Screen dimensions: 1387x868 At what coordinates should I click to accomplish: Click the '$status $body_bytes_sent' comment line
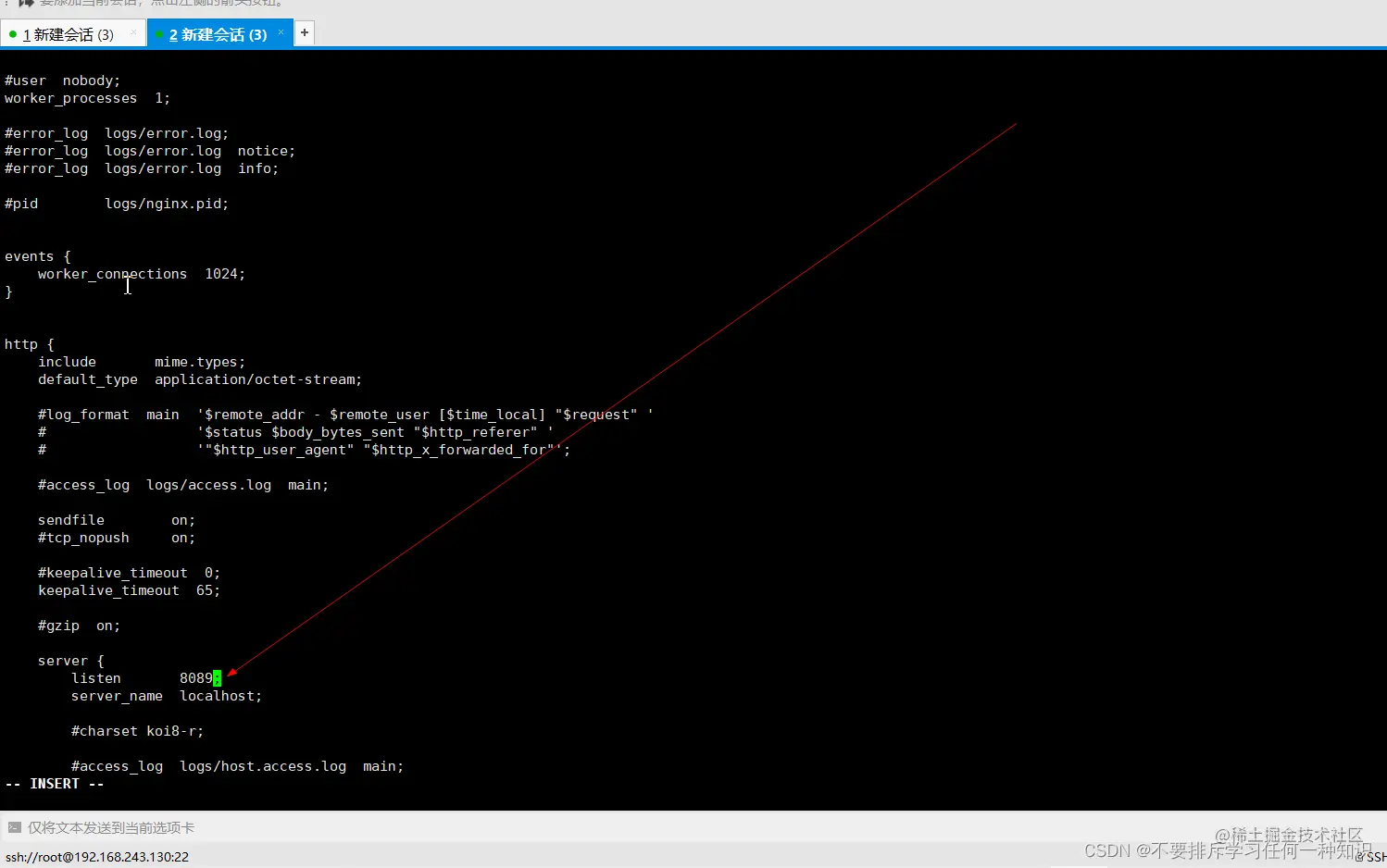(x=295, y=432)
